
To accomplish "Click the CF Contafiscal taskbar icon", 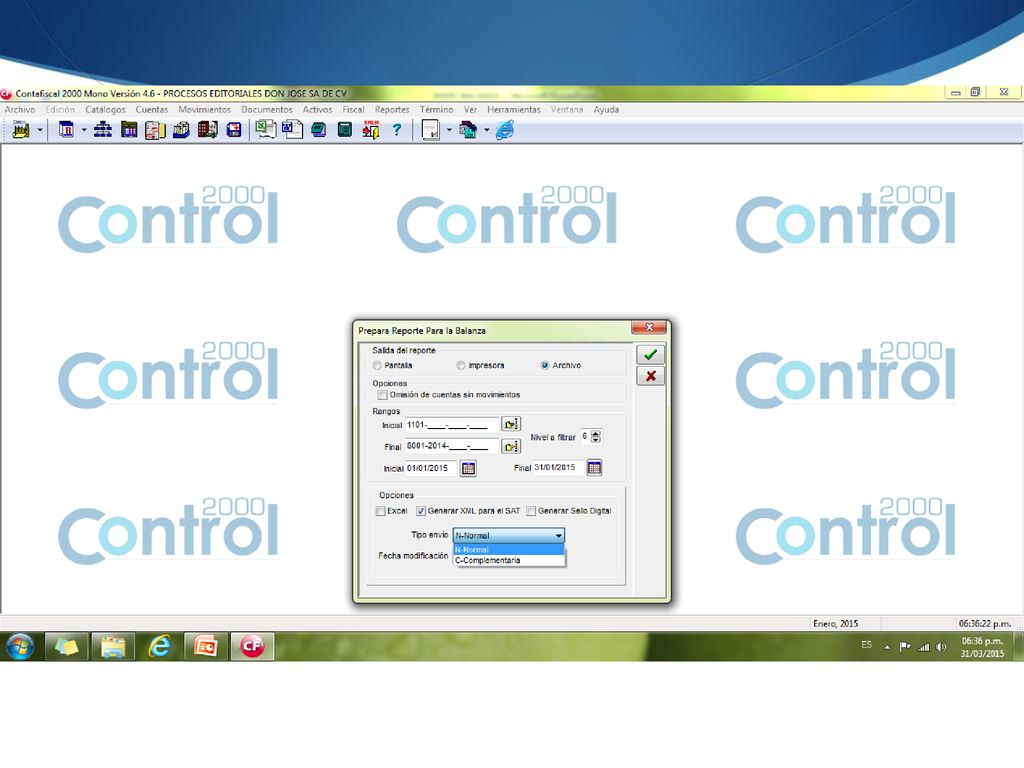I will [x=252, y=647].
